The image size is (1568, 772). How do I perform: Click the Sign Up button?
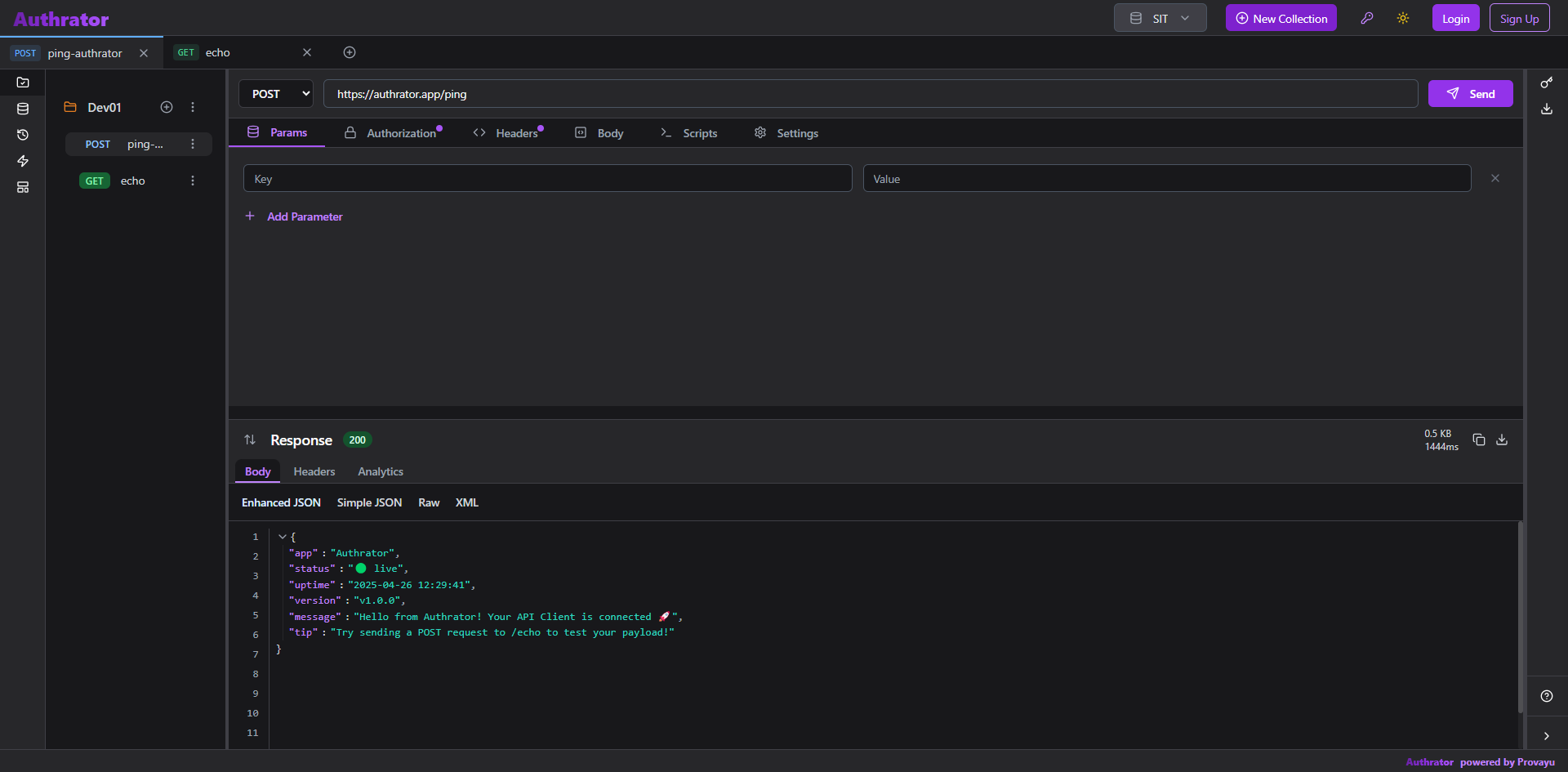click(1519, 18)
